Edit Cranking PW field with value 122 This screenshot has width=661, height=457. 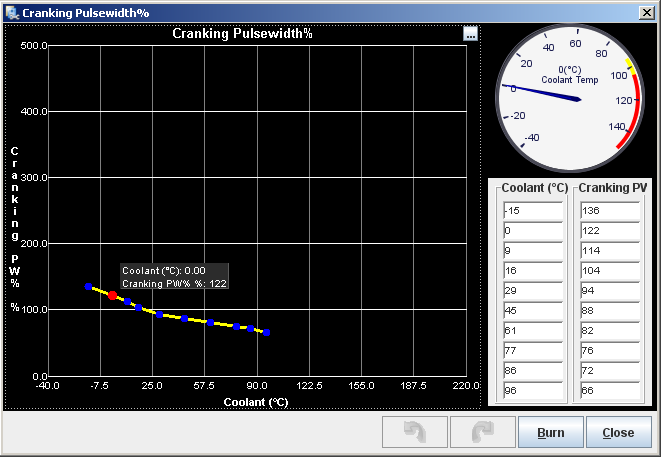tap(610, 231)
